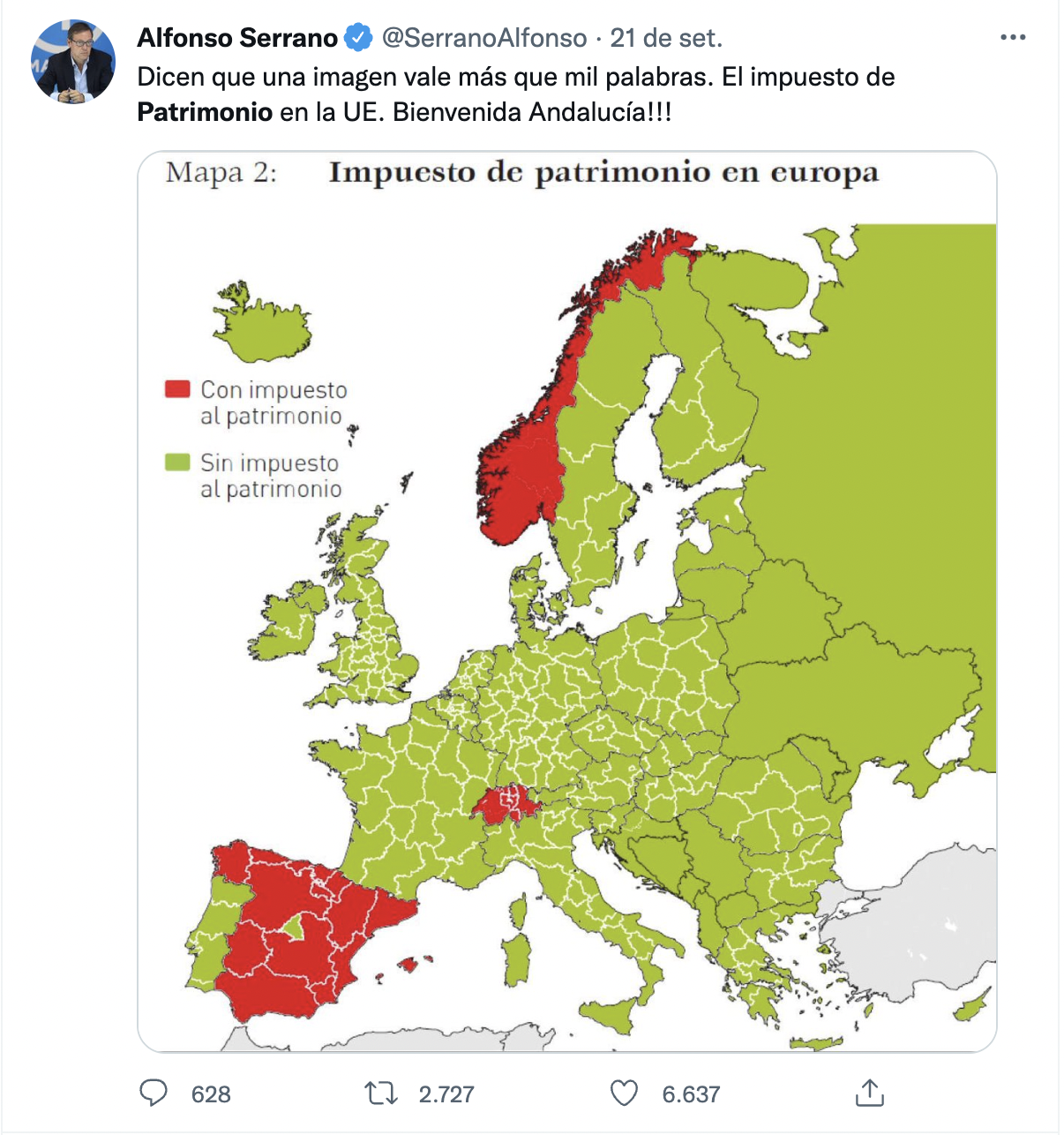Like the tweet with heart icon
This screenshot has width=1064, height=1135.
(624, 1094)
